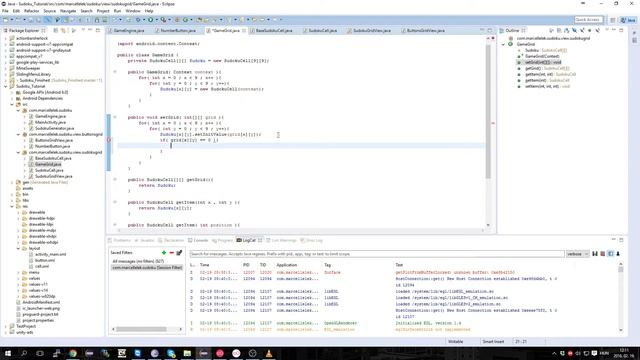Toggle the saved filters view in LogCat
The image size is (640, 360).
[610, 254]
